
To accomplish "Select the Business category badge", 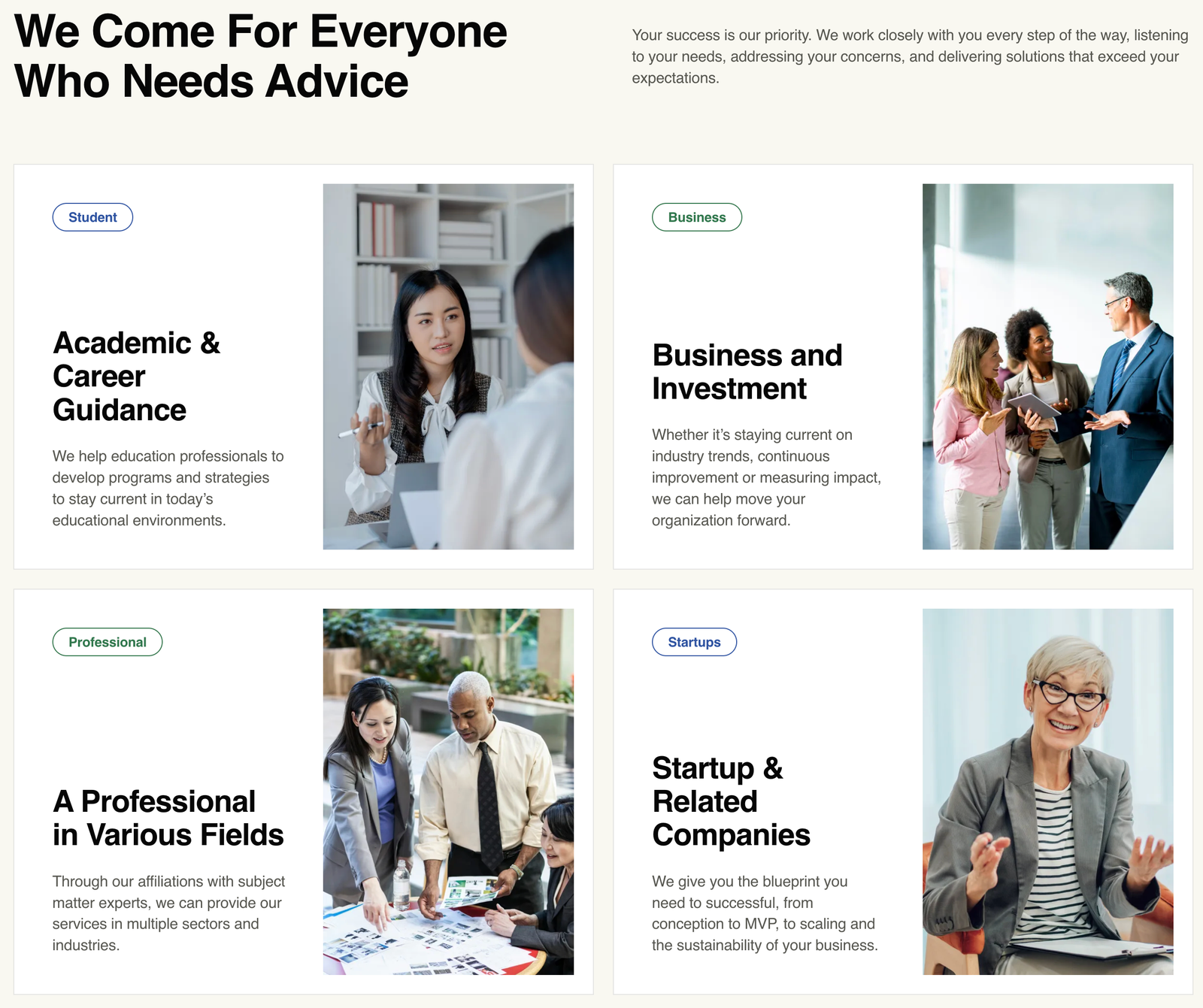I will pos(696,217).
